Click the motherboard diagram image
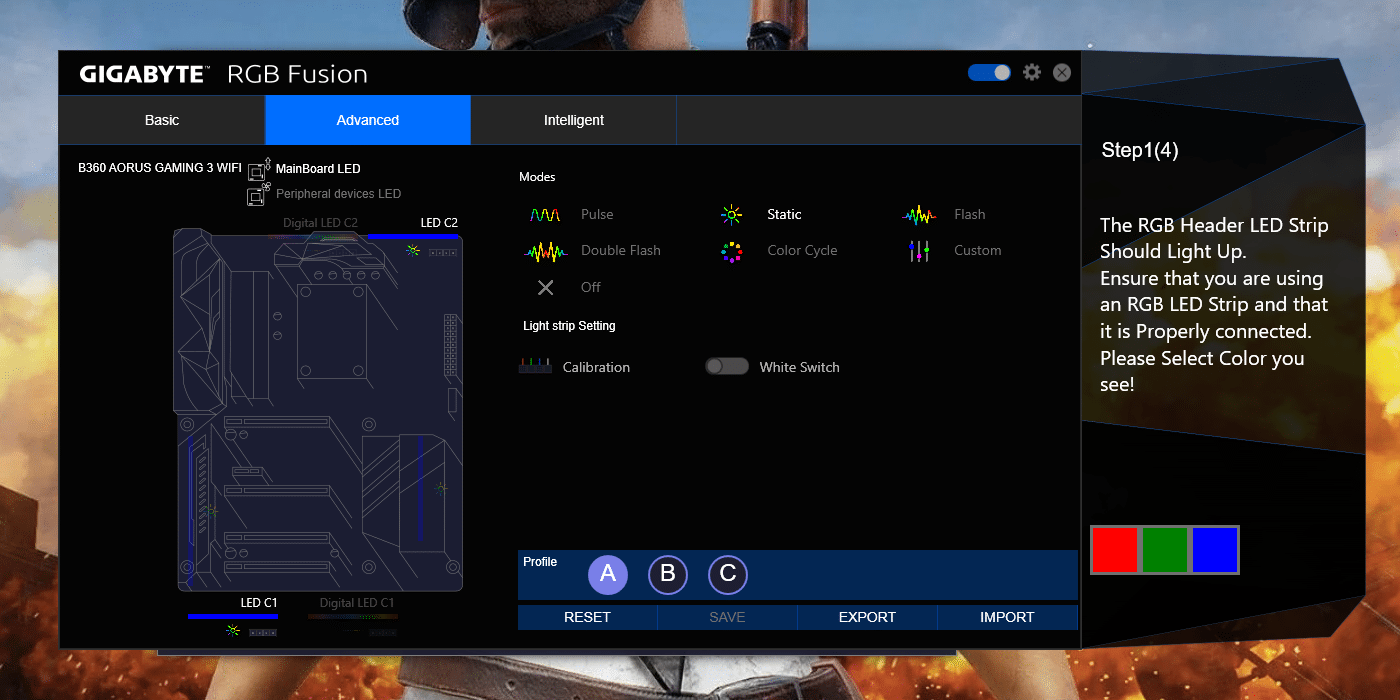Screen dimensions: 1400x700 318,410
